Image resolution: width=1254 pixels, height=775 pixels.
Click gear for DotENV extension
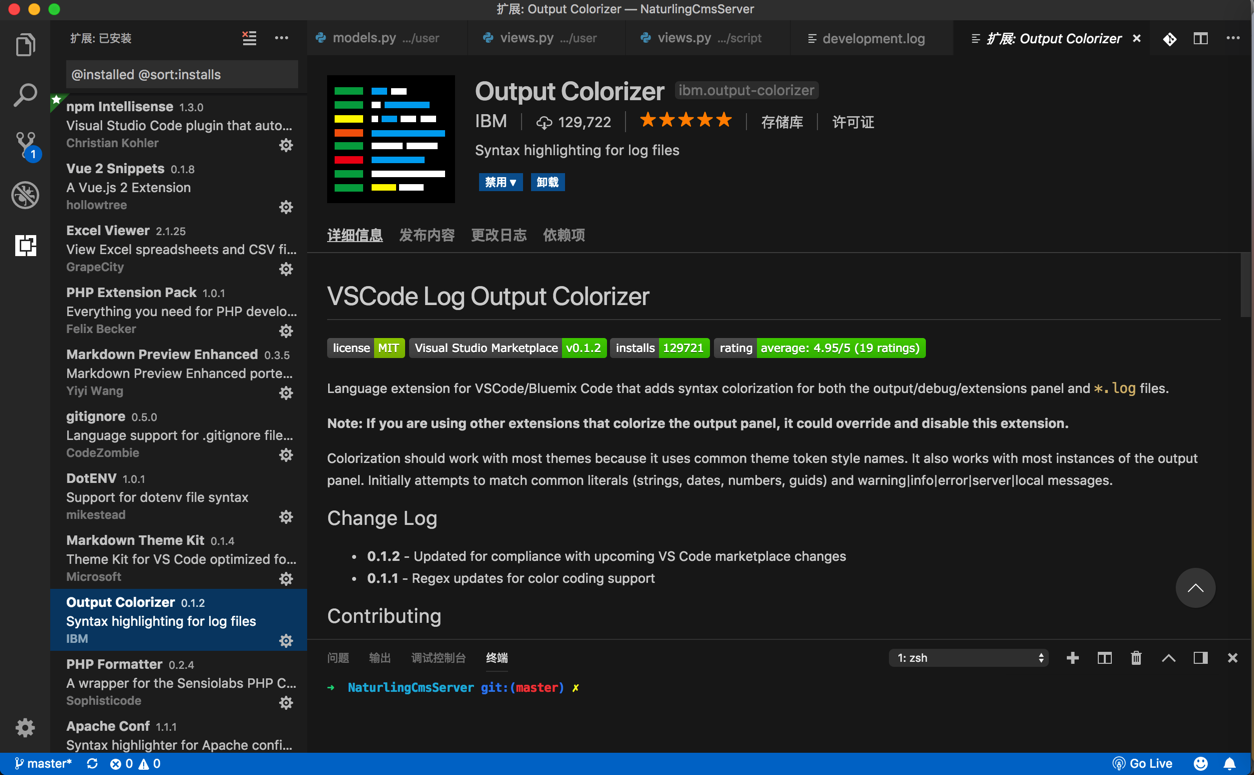pyautogui.click(x=286, y=517)
